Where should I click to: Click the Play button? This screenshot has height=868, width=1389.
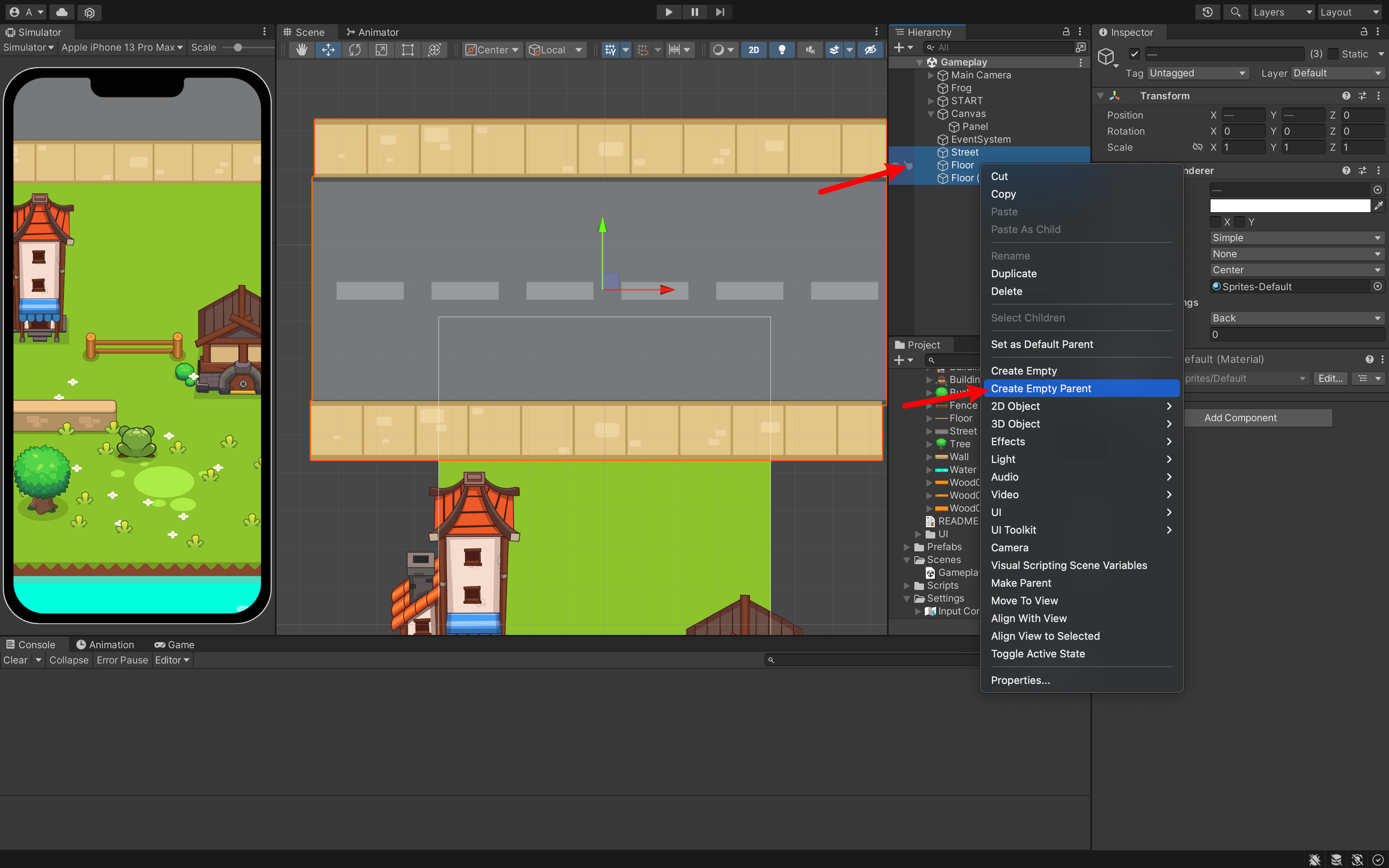point(669,12)
